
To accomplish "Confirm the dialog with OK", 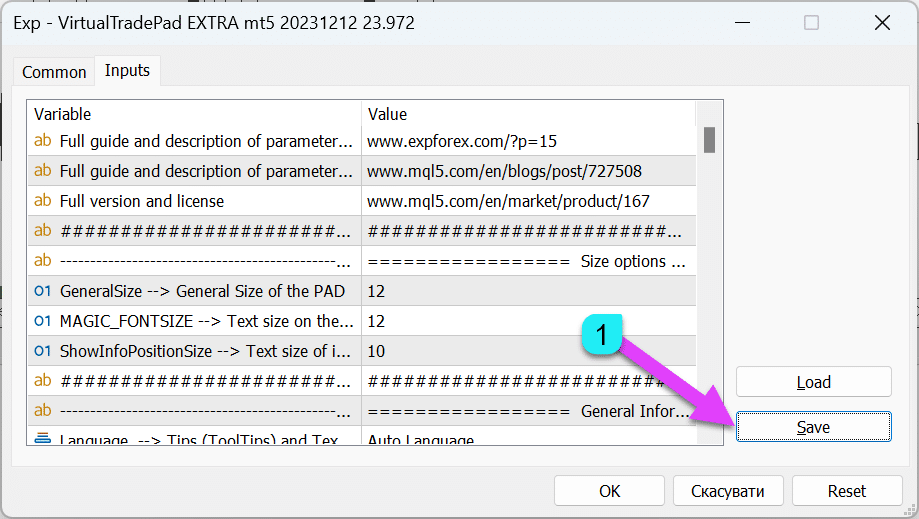I will click(609, 491).
